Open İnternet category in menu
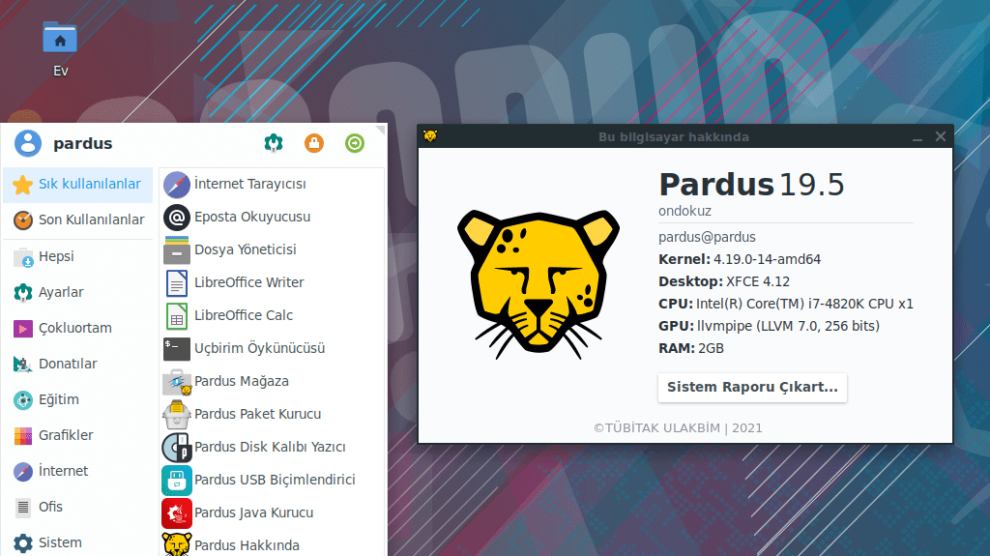Screen dimensions: 990x556 click(78, 471)
